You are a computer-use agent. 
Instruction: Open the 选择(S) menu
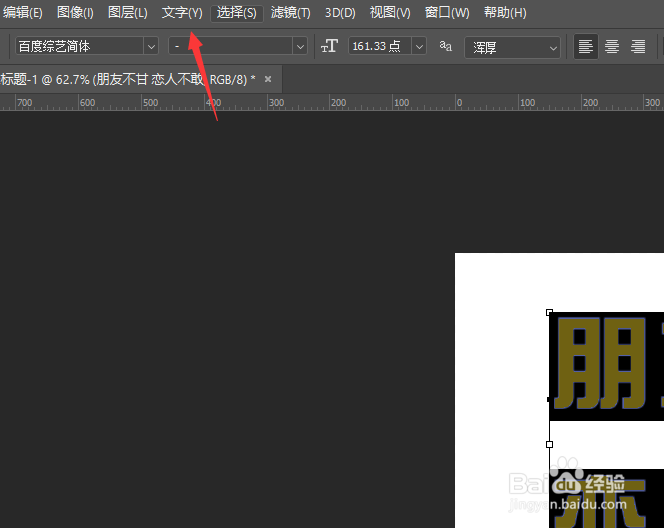tap(237, 13)
